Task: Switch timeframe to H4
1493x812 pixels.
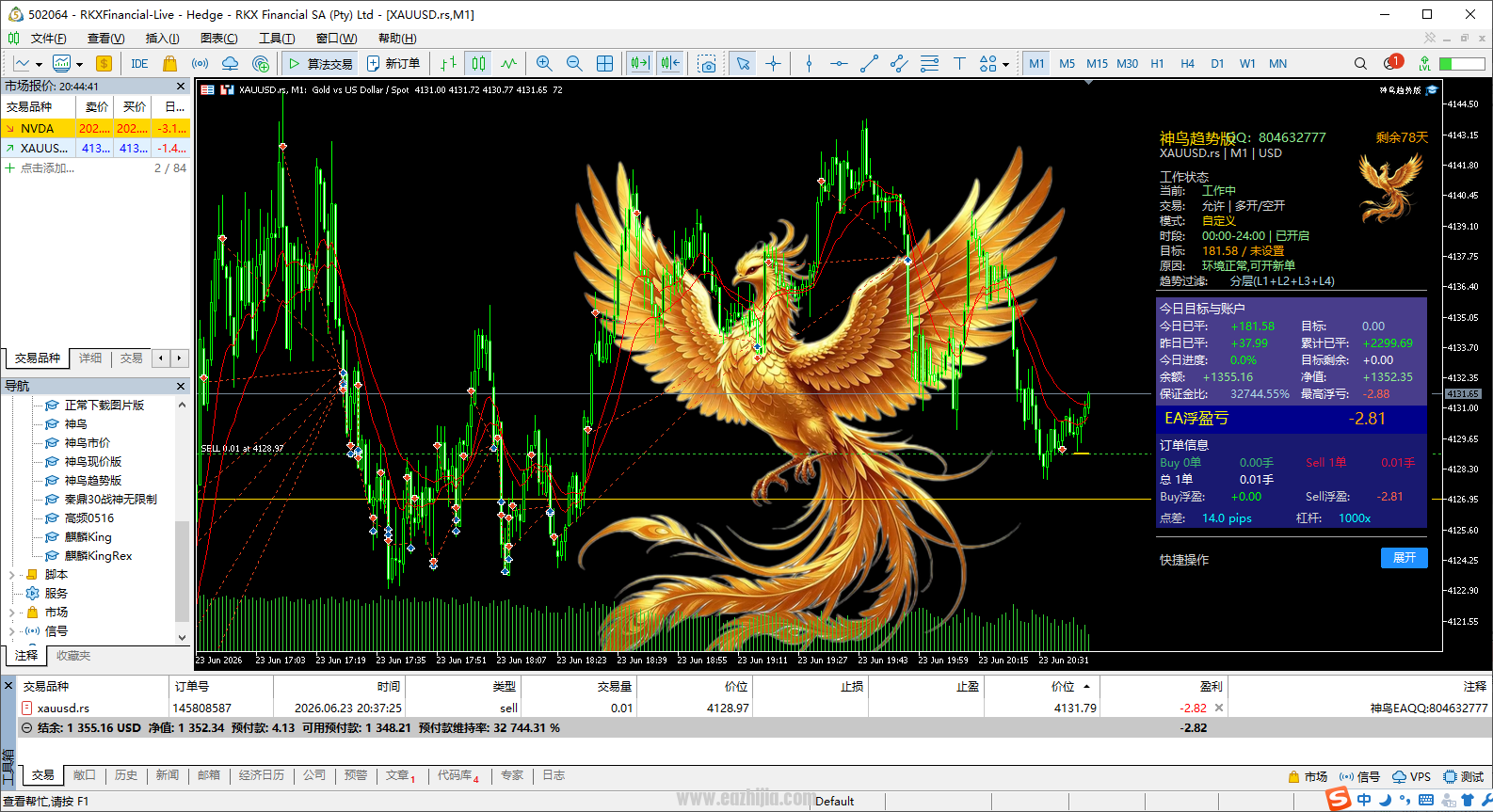Action: [1187, 64]
